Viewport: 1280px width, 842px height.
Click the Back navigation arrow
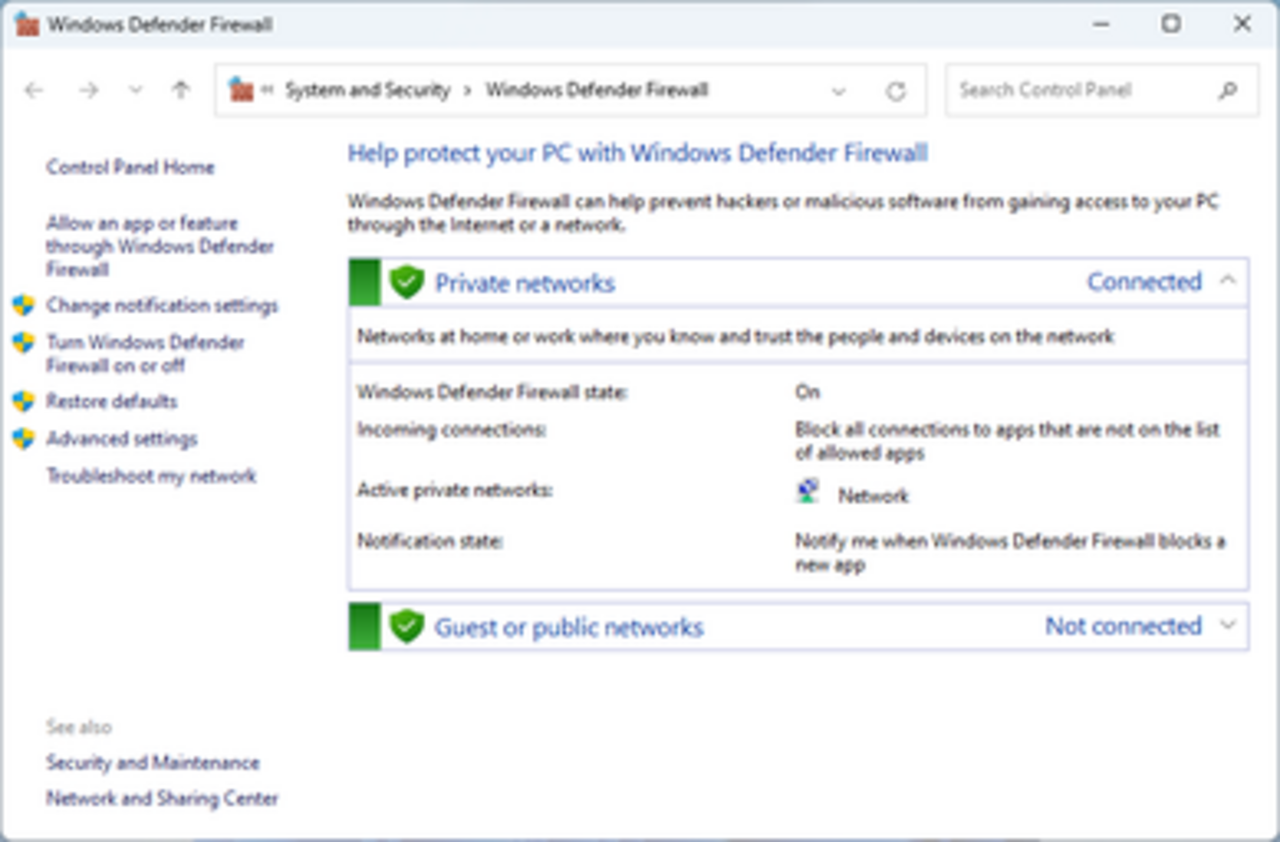[x=34, y=90]
